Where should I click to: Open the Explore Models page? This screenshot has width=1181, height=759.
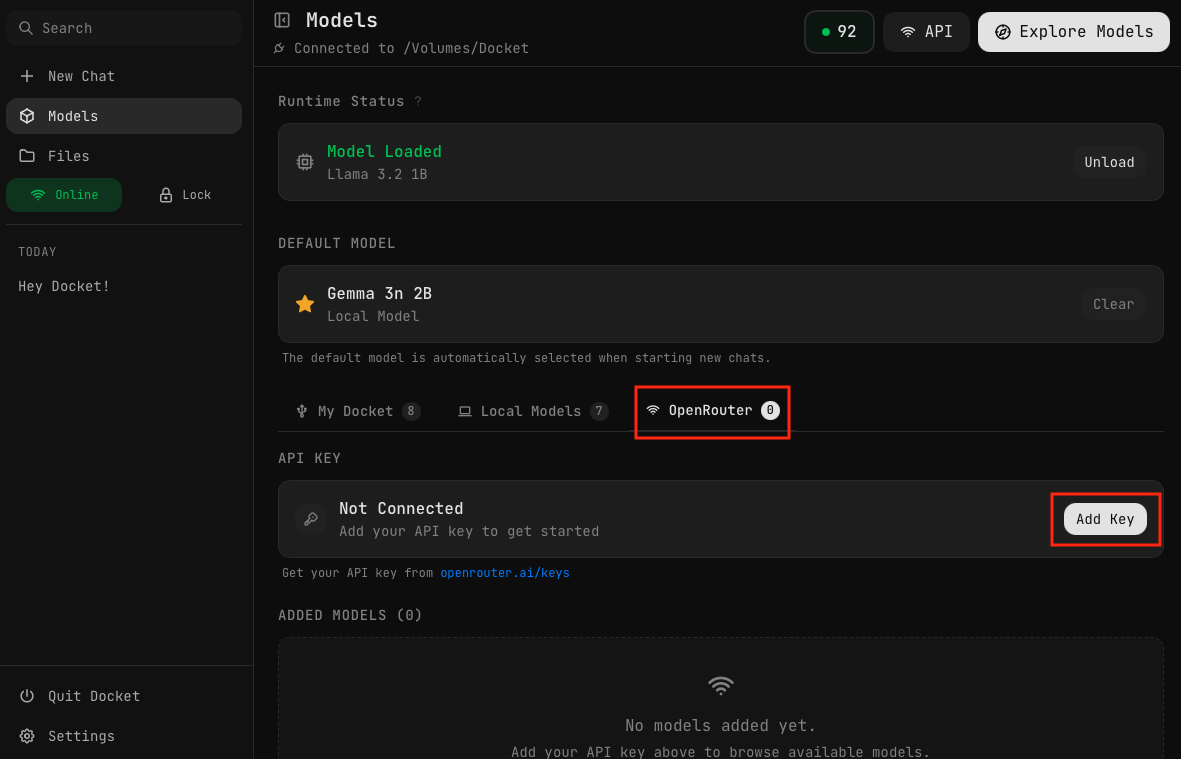1073,32
